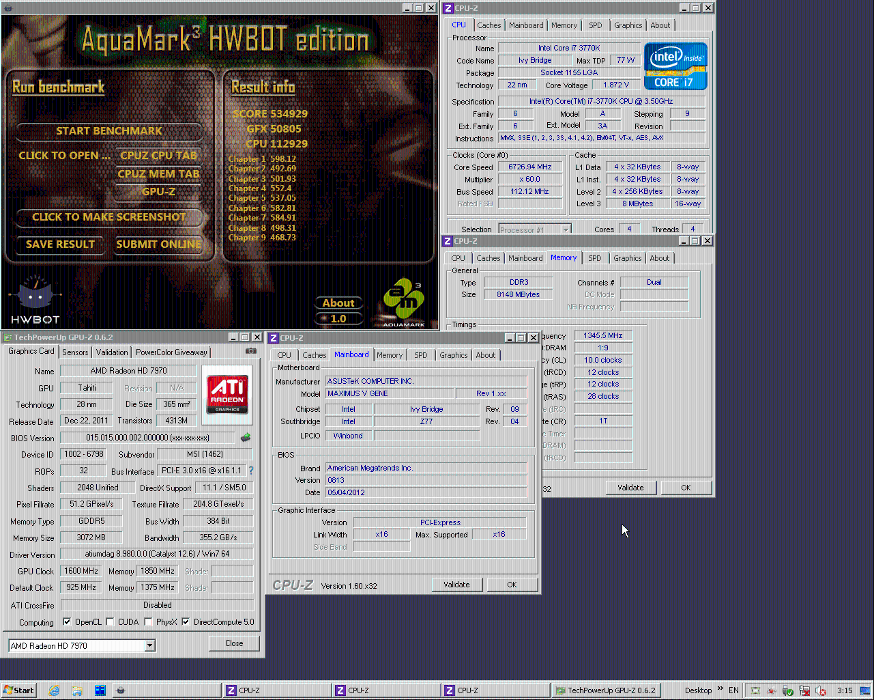The image size is (874, 700).
Task: Click OK in the Mainboard CPU-Z window
Action: pos(512,585)
